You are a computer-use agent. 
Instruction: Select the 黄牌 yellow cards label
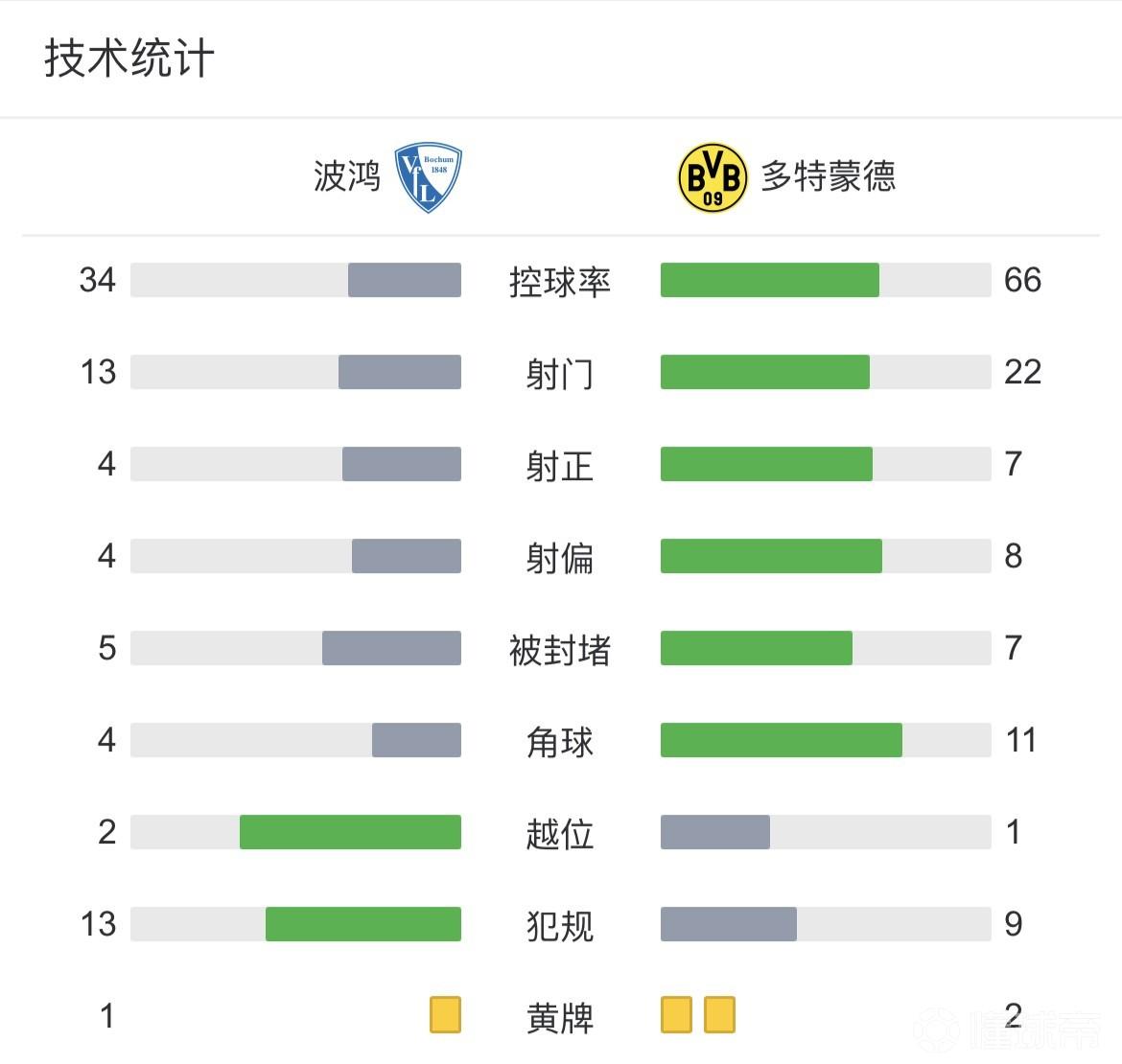(560, 1017)
